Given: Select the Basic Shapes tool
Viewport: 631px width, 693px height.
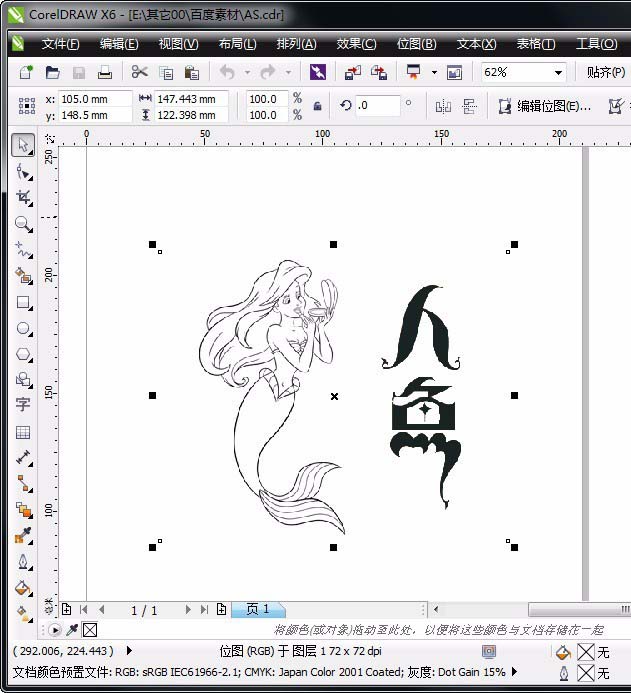Looking at the screenshot, I should pyautogui.click(x=23, y=380).
